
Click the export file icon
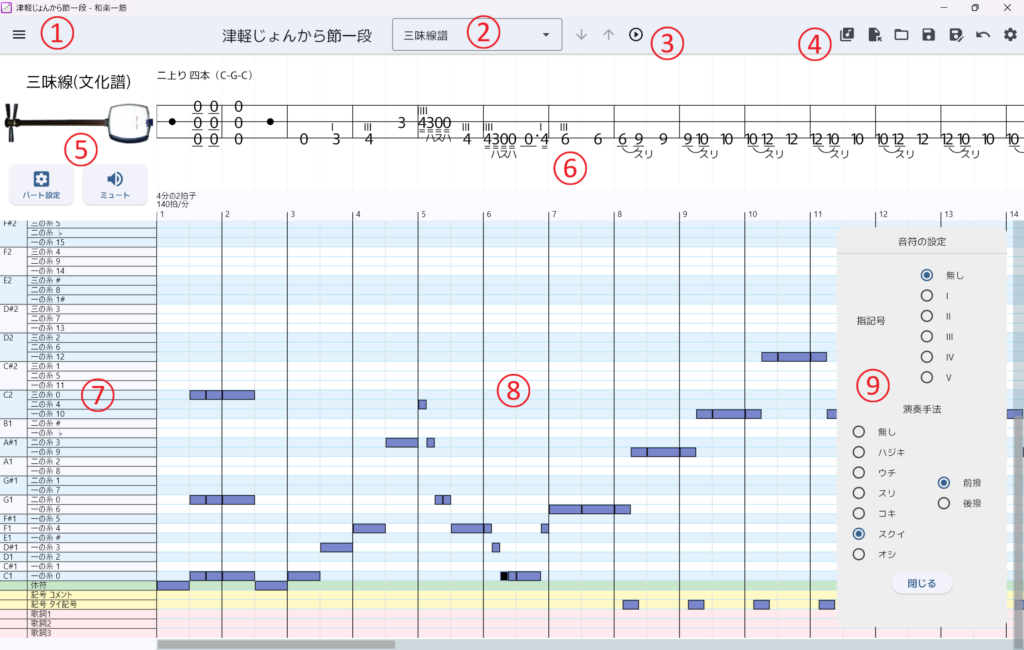[874, 35]
